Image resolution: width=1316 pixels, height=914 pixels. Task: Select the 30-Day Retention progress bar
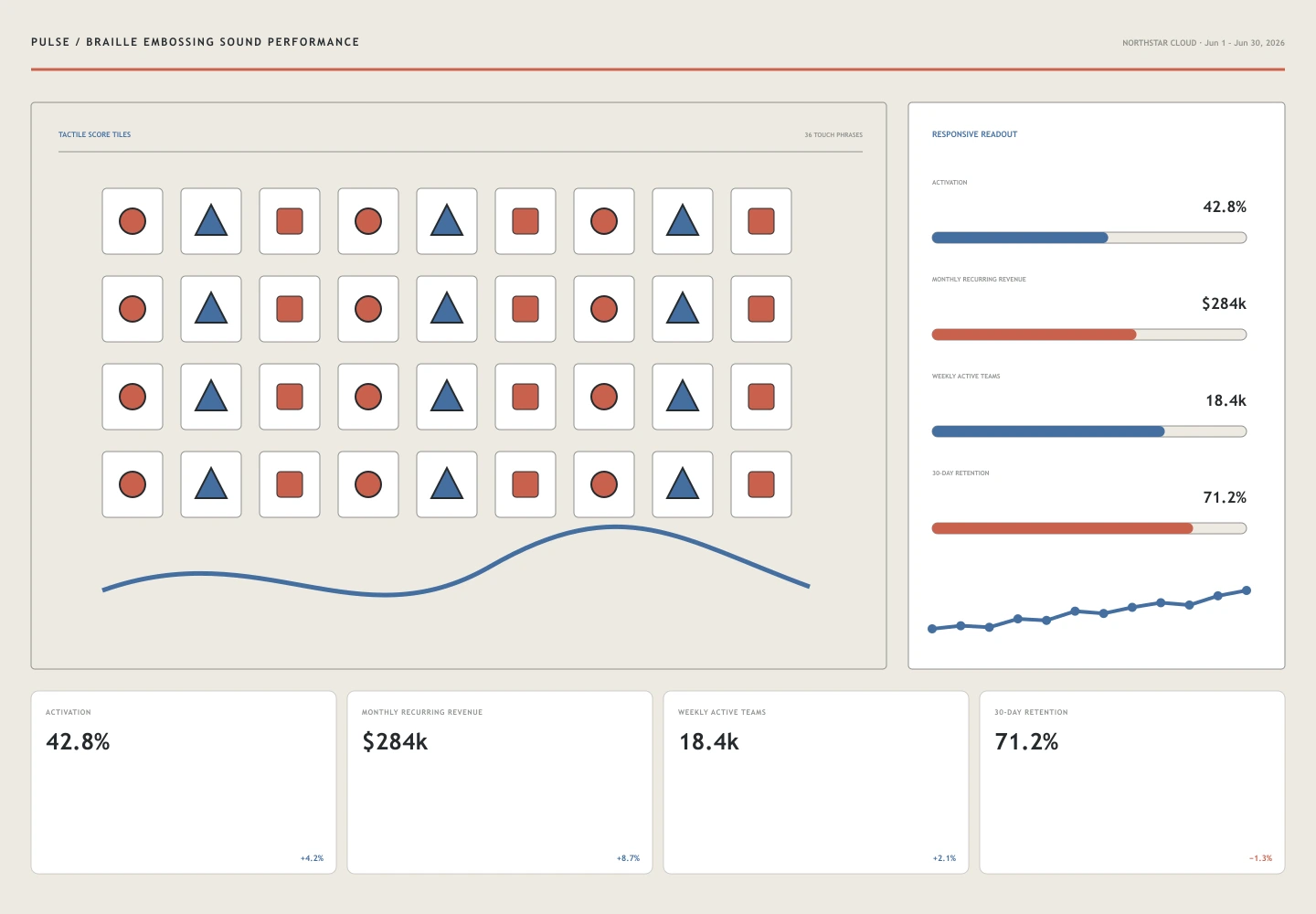(x=1089, y=528)
